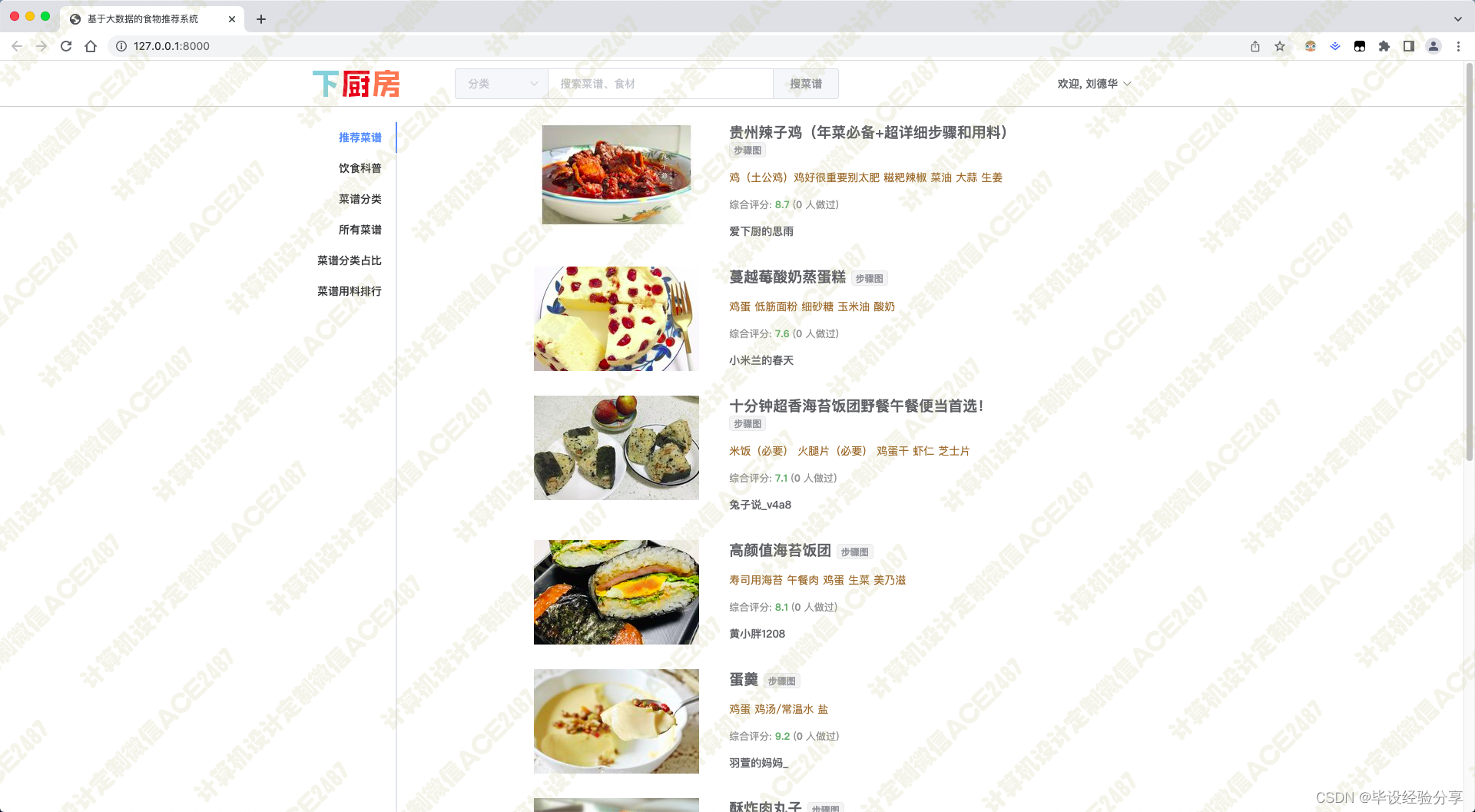Viewport: 1475px width, 812px height.
Task: Select 菜谱分类 in the sidebar
Action: click(360, 199)
